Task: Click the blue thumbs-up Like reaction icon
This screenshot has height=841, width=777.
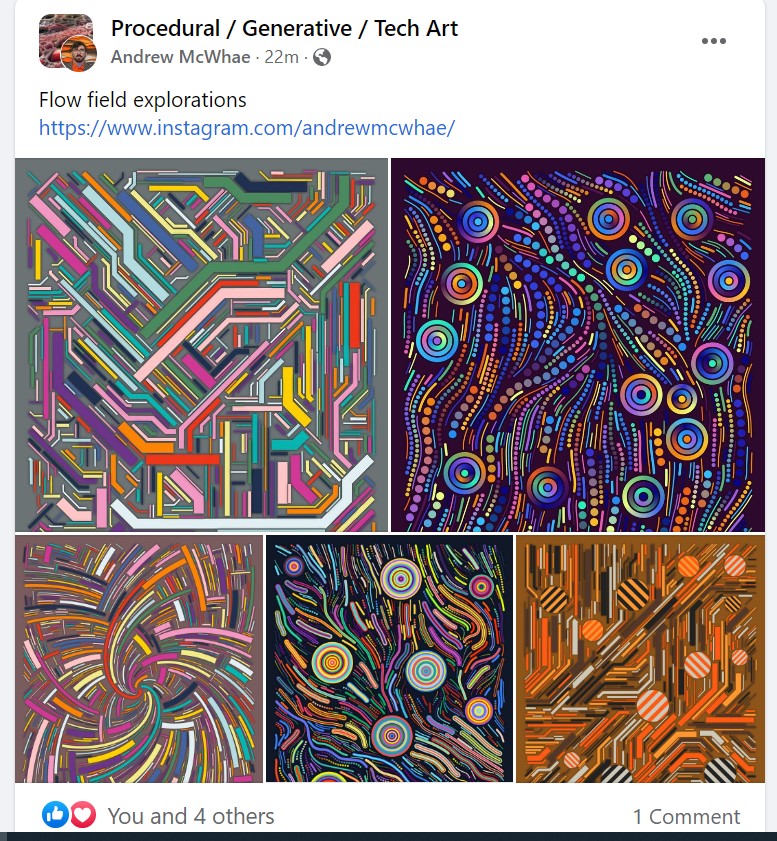Action: (55, 815)
